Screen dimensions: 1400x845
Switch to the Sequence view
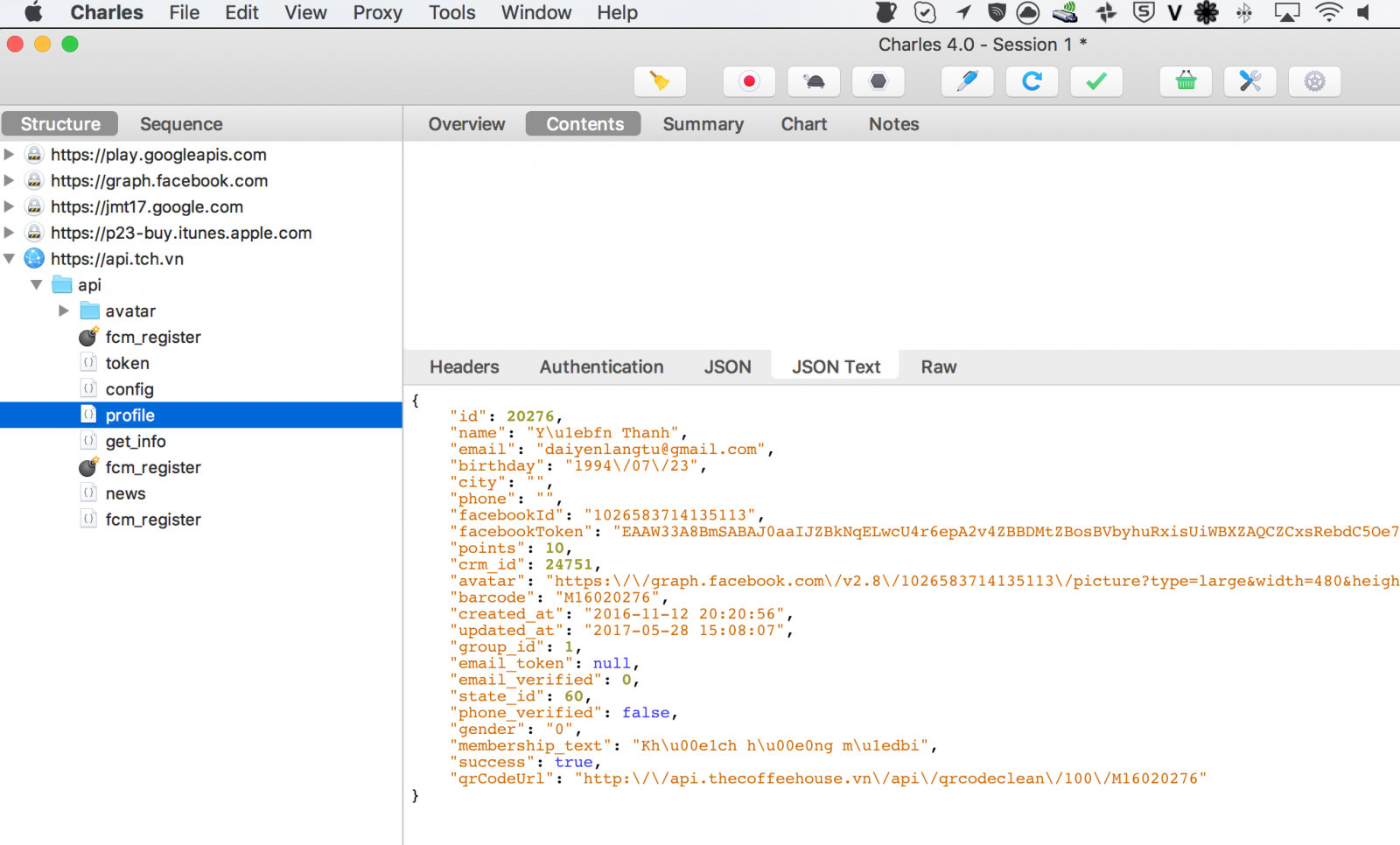tap(181, 124)
